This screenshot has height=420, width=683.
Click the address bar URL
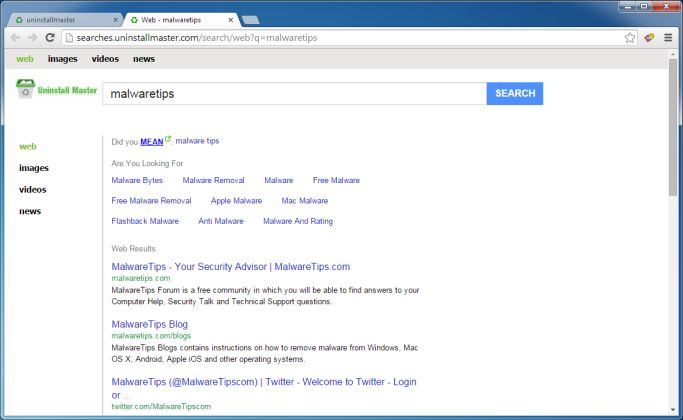pos(197,38)
